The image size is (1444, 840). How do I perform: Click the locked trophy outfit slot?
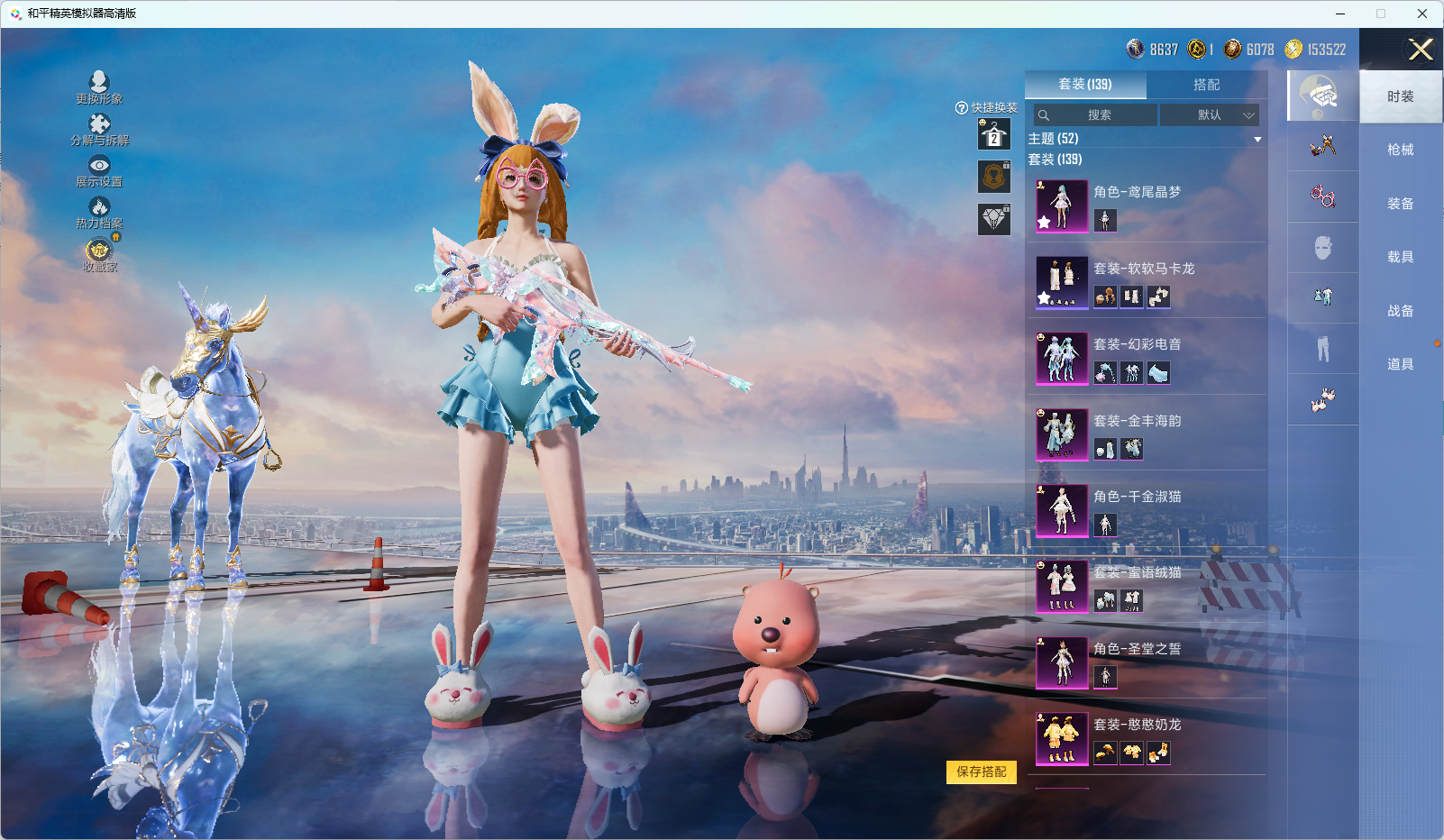[993, 177]
